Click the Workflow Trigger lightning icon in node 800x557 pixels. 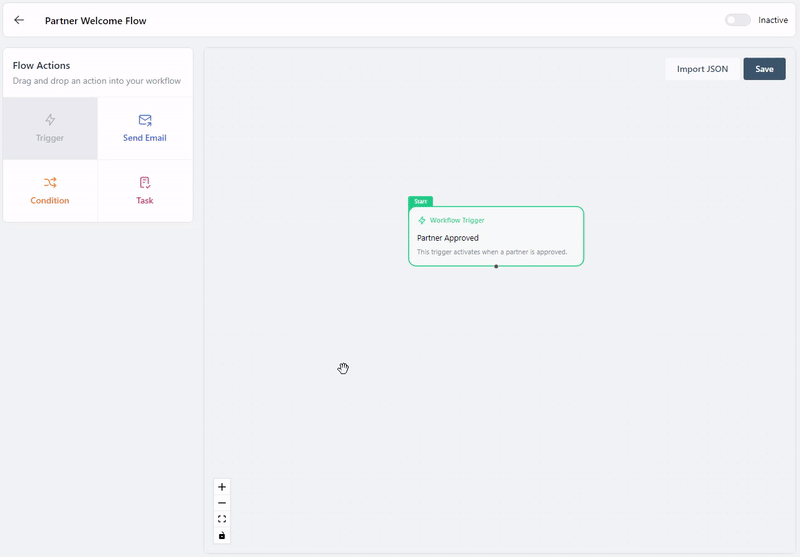tap(422, 220)
